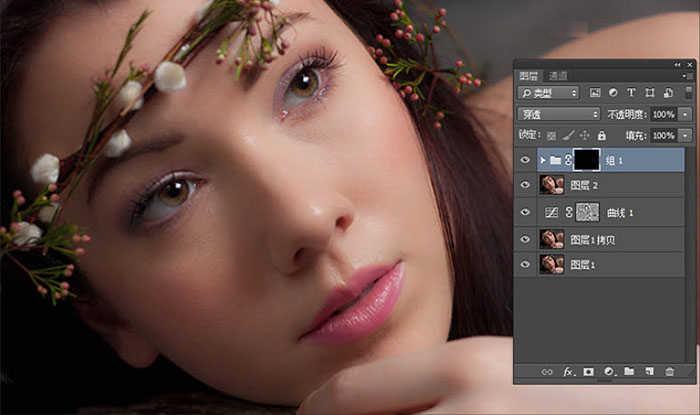
Task: Click the add layer style fx icon
Action: pos(568,372)
